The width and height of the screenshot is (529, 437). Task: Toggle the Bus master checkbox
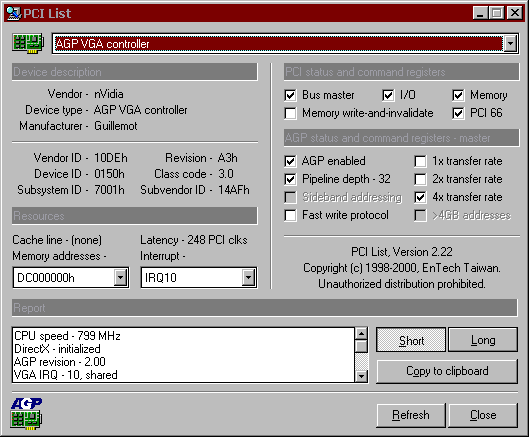point(290,95)
